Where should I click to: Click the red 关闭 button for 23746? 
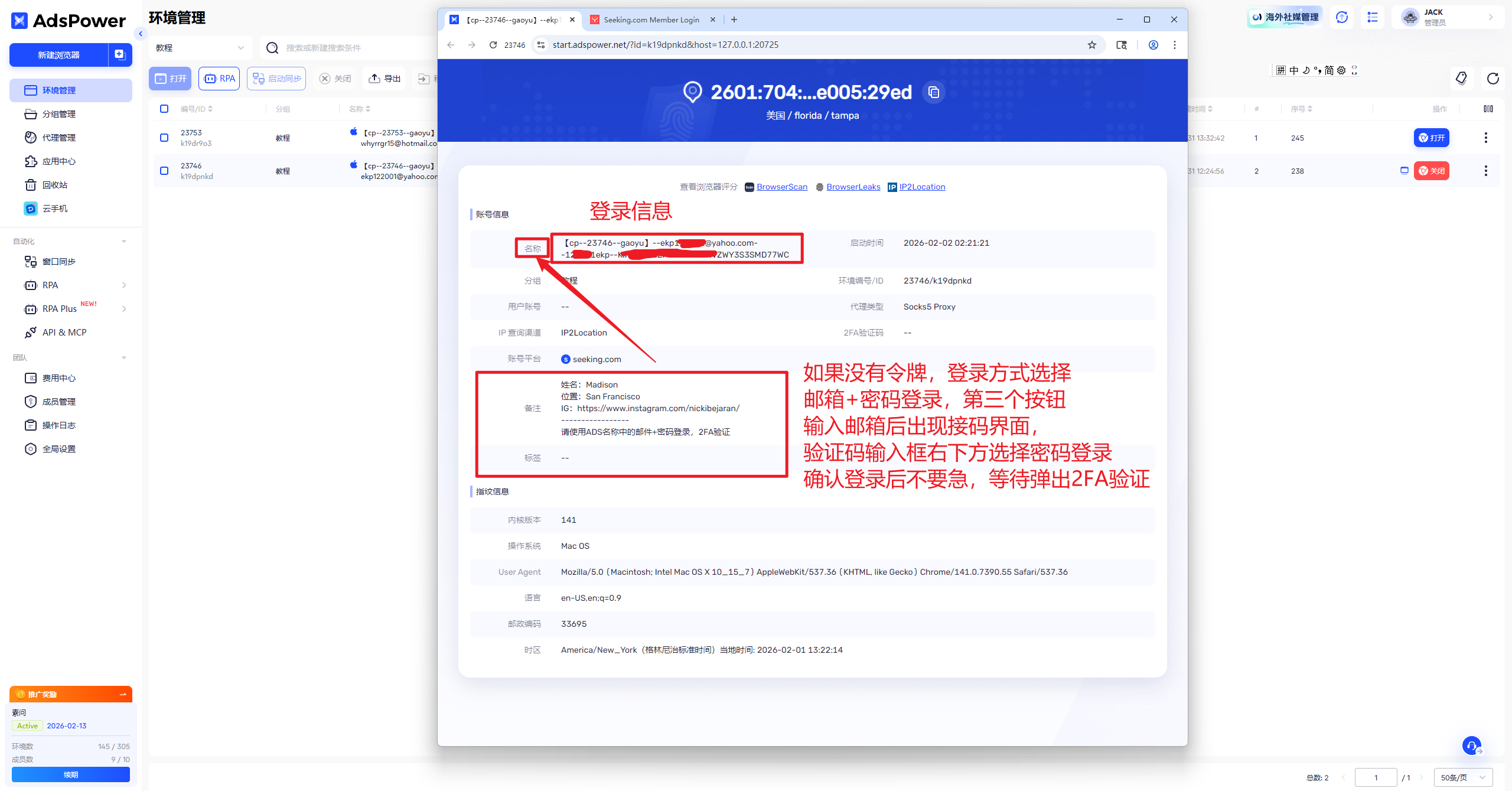pyautogui.click(x=1431, y=171)
